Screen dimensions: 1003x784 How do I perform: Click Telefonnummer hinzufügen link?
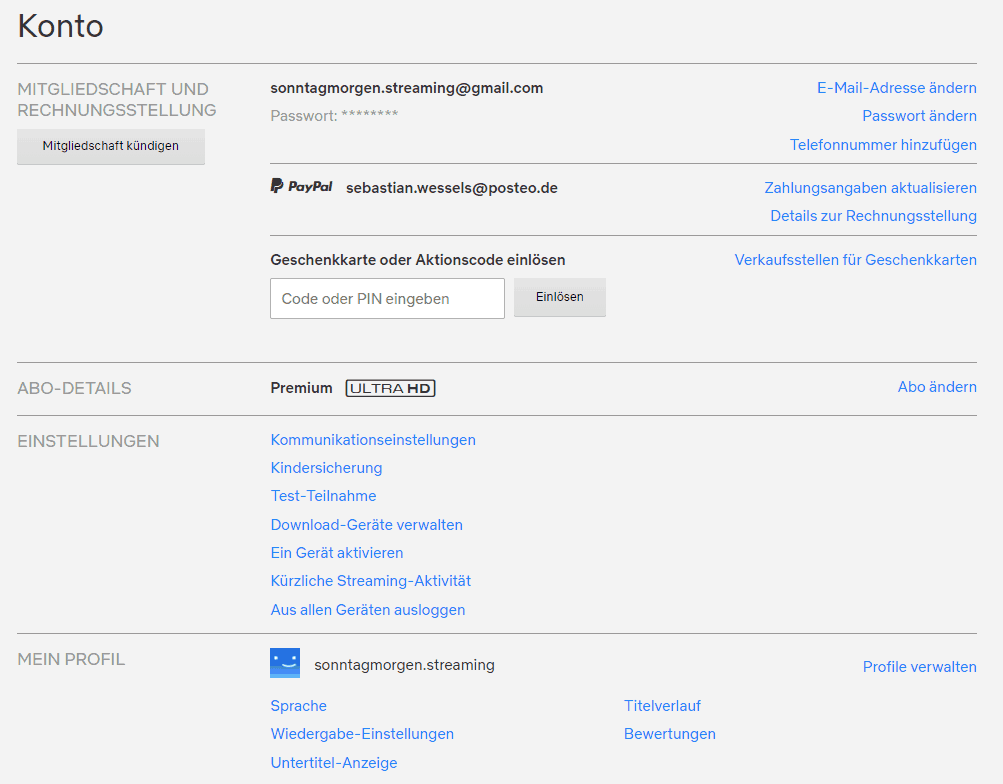[x=883, y=145]
